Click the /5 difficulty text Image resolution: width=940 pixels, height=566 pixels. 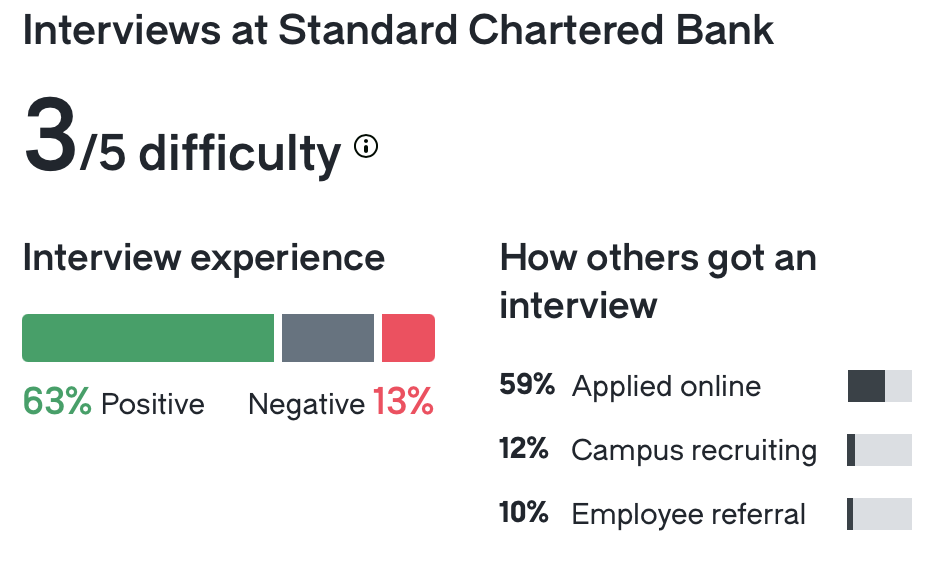(x=210, y=154)
